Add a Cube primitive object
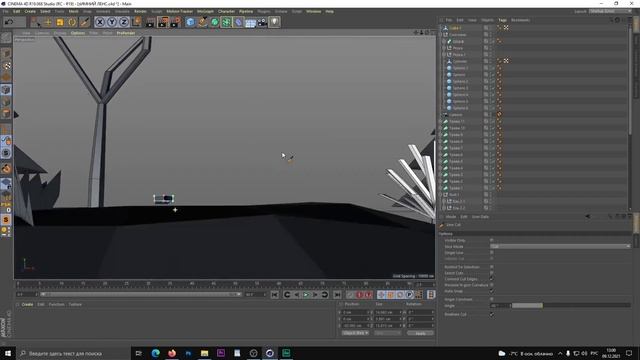The height and width of the screenshot is (360, 640). [x=190, y=22]
